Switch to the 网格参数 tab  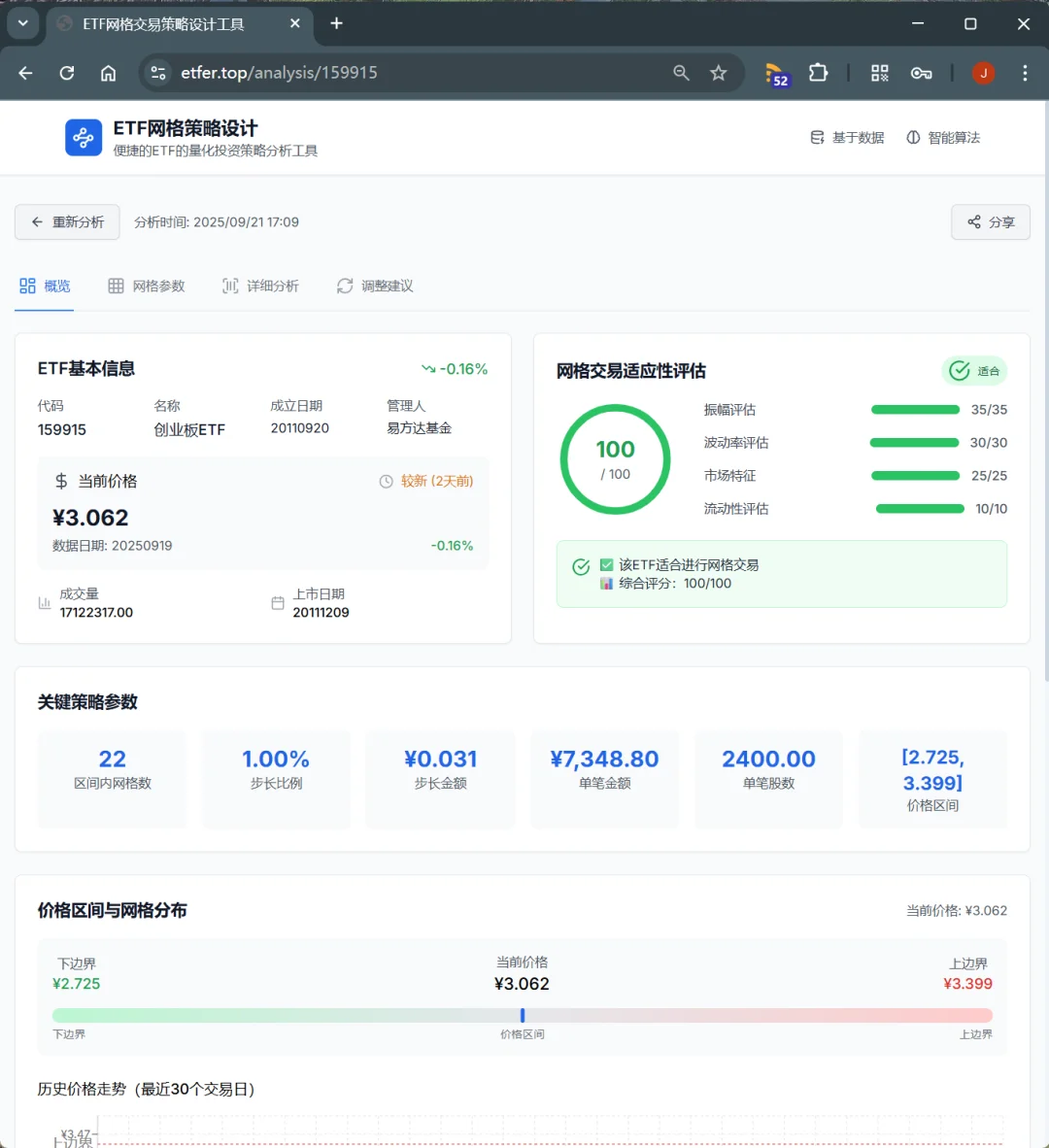pyautogui.click(x=148, y=286)
